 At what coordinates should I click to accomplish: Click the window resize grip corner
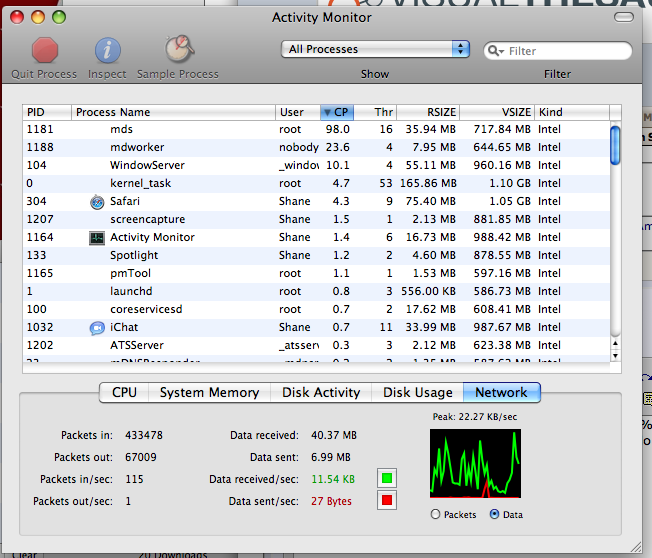tap(636, 547)
